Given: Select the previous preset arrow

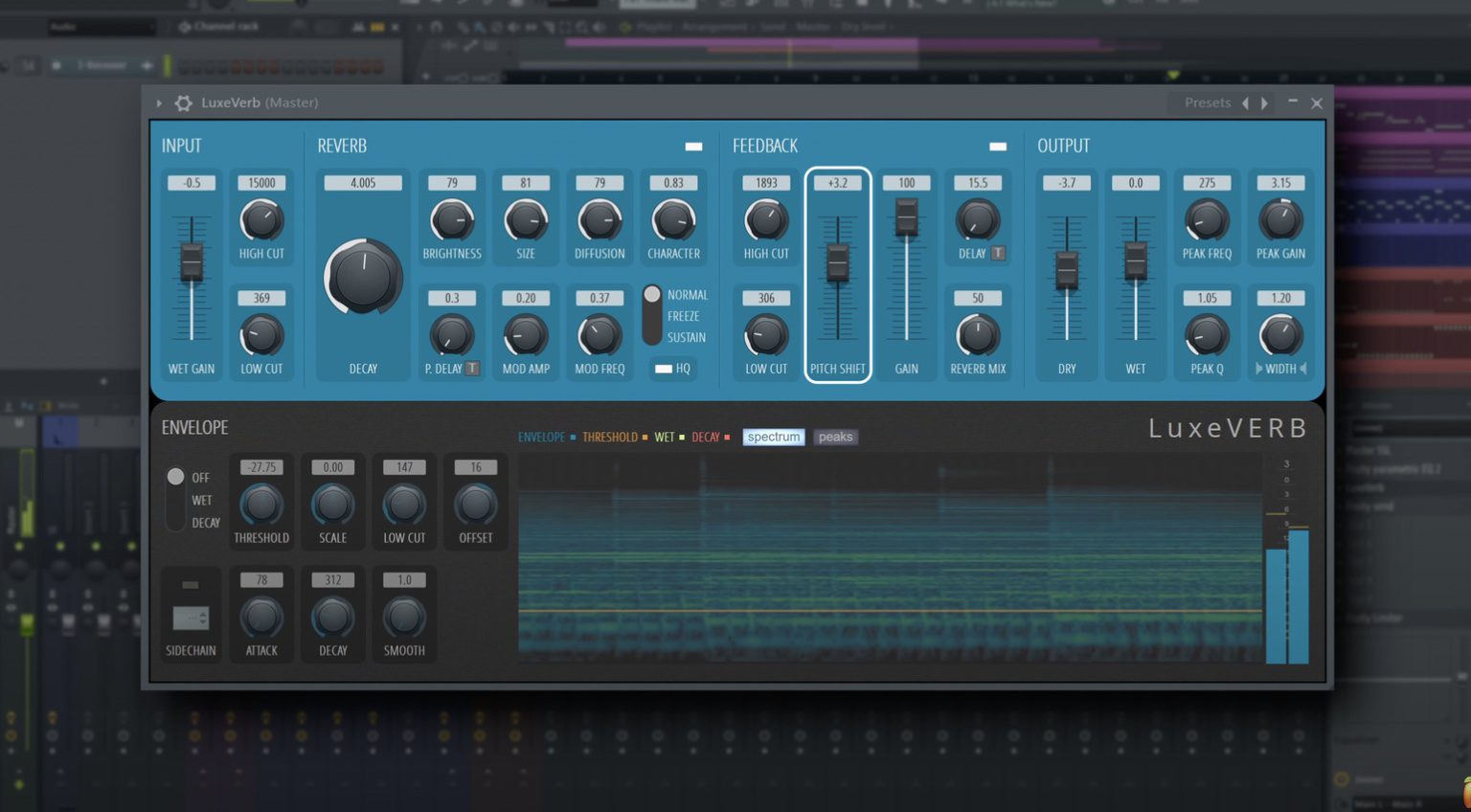Looking at the screenshot, I should coord(1245,102).
